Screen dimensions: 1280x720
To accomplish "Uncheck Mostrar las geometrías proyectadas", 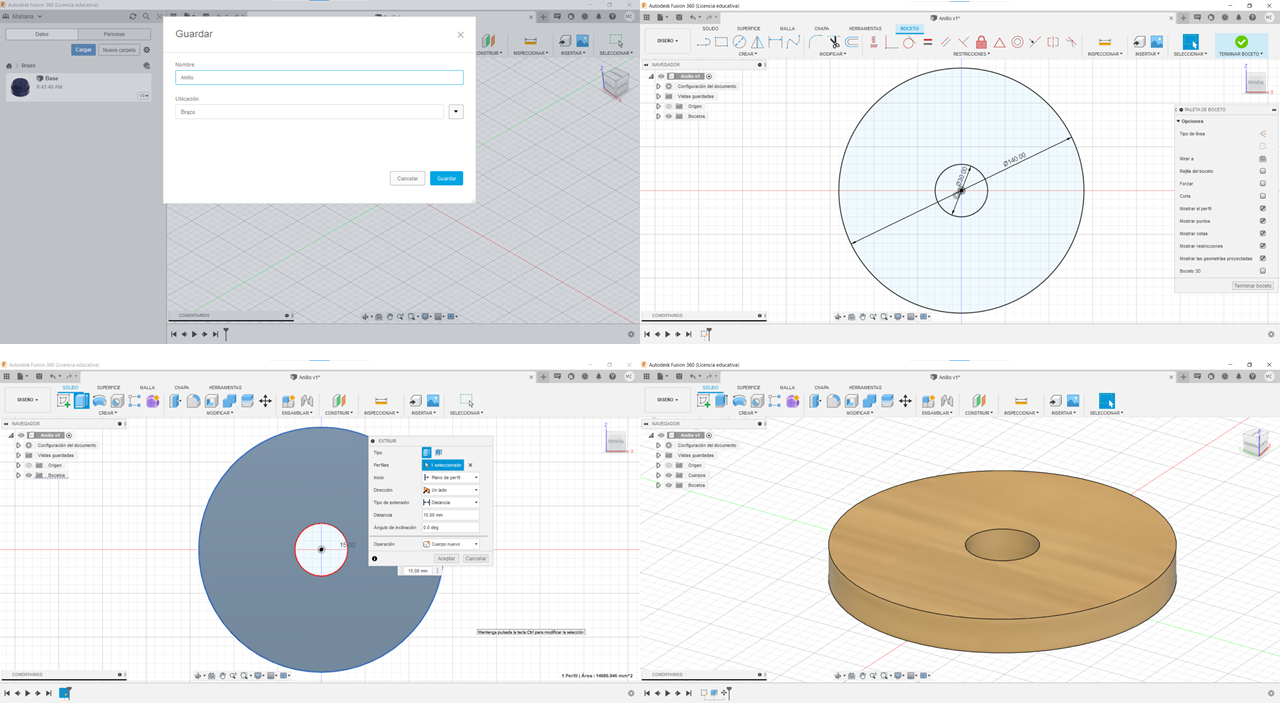I will tap(1263, 258).
